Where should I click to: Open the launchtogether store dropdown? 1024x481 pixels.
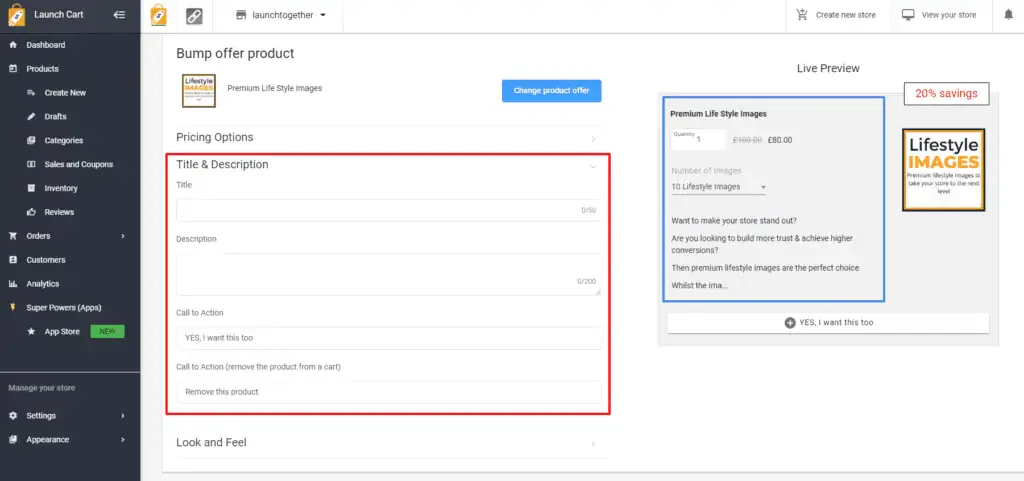[x=281, y=15]
